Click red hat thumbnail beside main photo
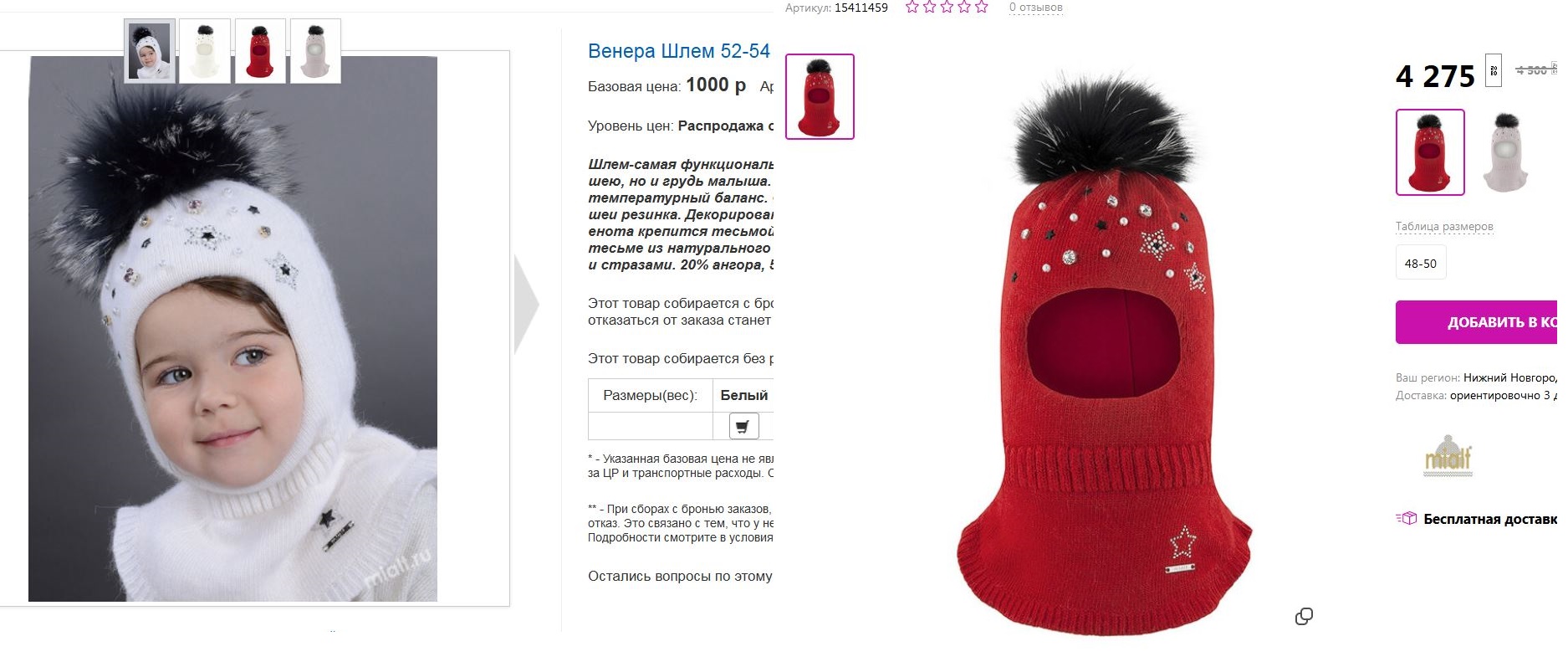Viewport: 1568px width, 667px height. [820, 96]
